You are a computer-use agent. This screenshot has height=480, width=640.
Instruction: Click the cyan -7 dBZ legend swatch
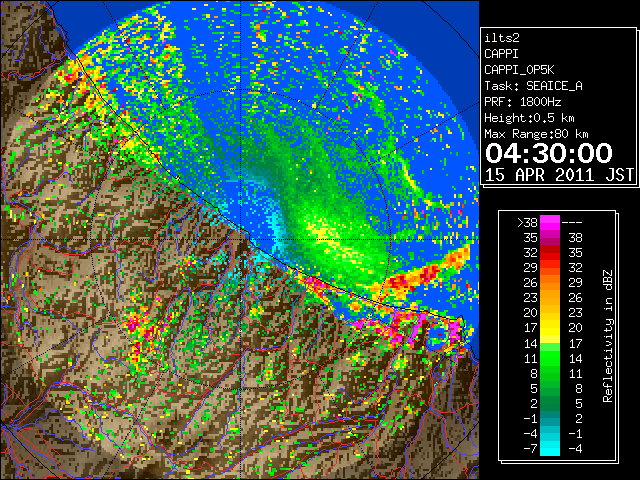[550, 448]
